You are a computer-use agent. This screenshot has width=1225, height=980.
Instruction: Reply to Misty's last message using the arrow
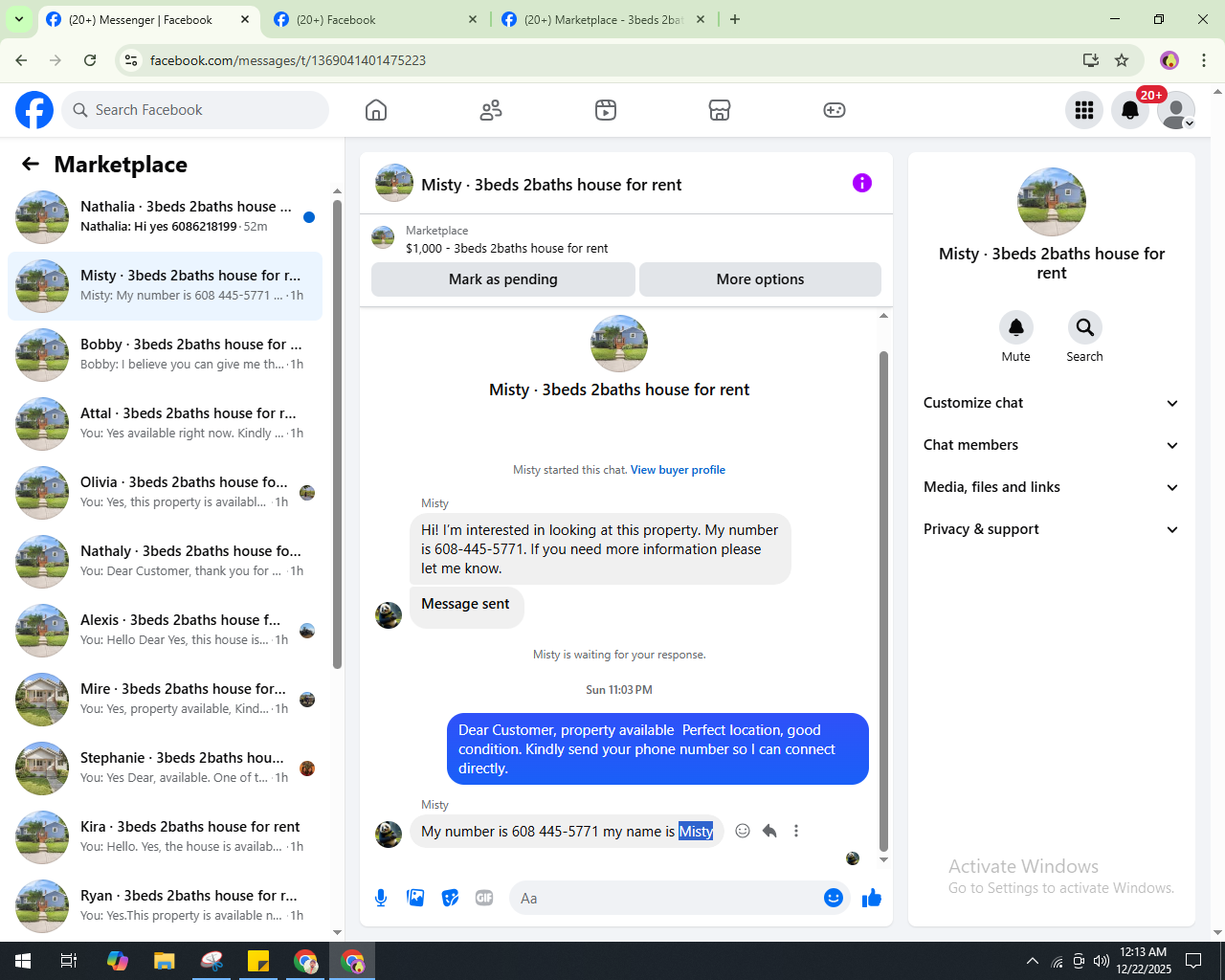click(769, 831)
